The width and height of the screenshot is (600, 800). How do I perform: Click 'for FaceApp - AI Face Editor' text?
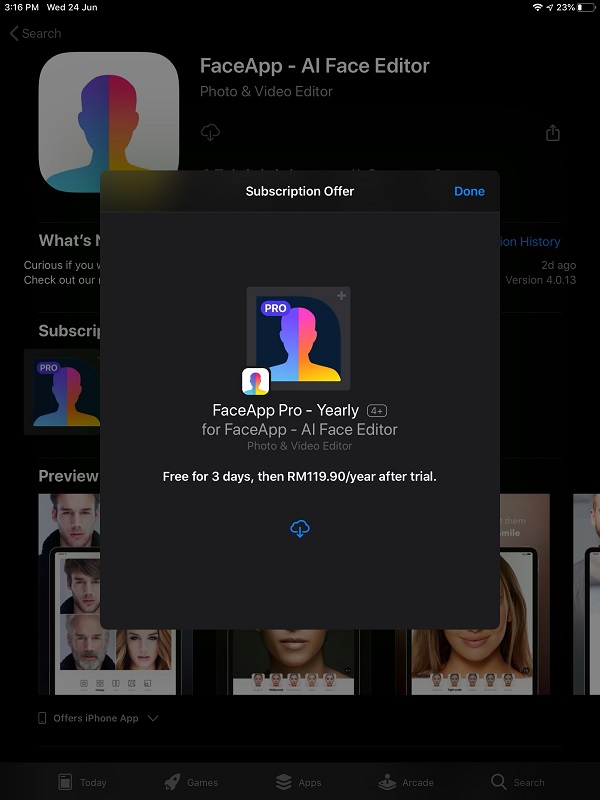tap(299, 430)
